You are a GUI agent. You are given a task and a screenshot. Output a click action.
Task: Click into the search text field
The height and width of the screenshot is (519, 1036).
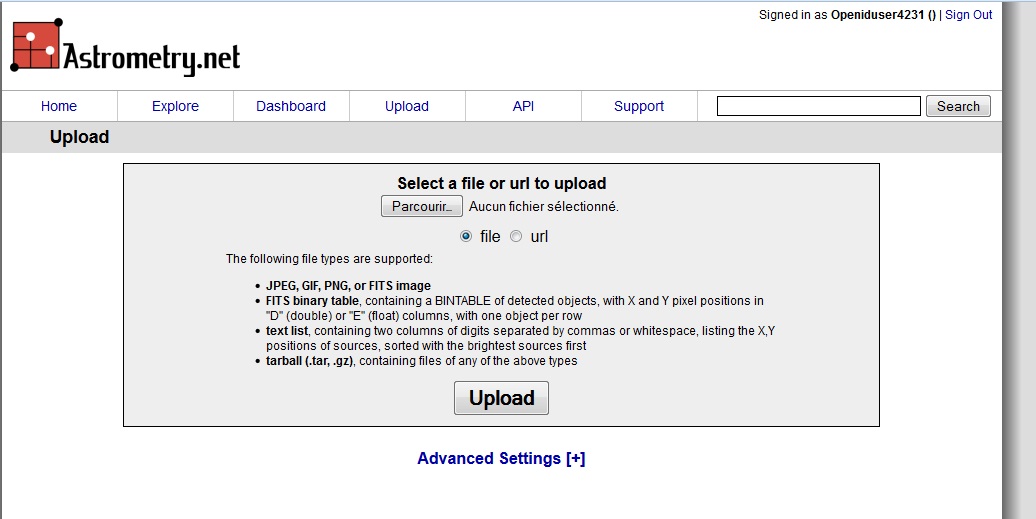[x=819, y=106]
